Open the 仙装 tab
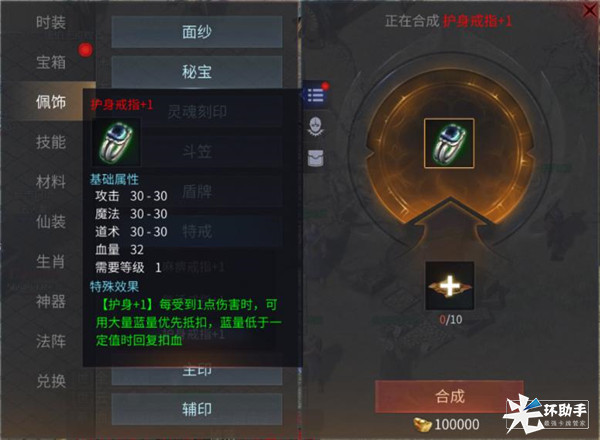The height and width of the screenshot is (440, 600). click(x=51, y=222)
